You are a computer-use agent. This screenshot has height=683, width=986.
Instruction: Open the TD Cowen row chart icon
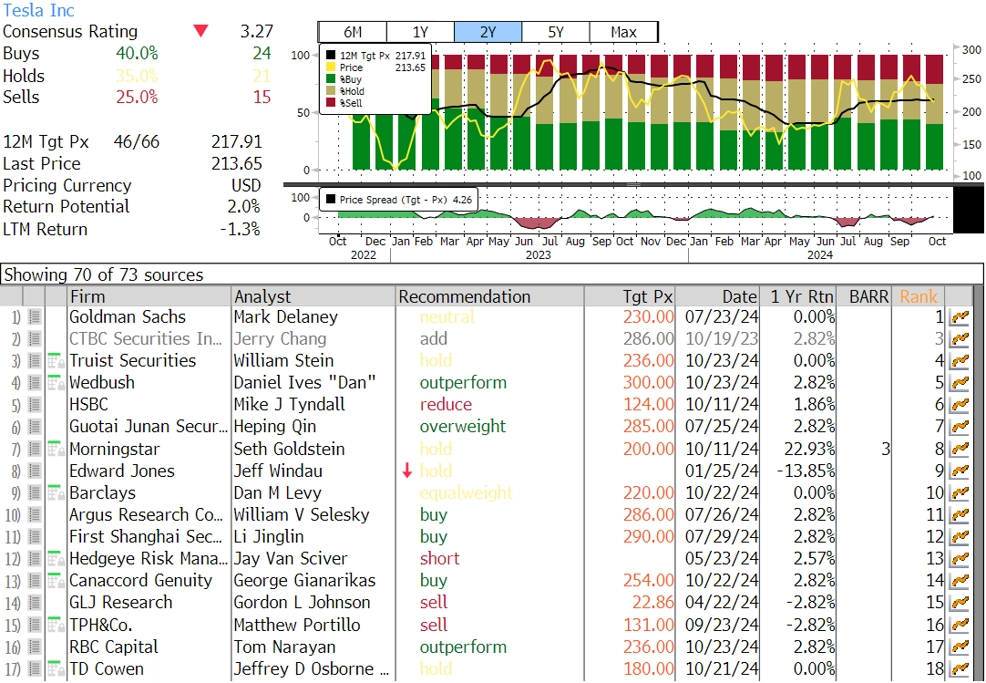click(959, 669)
